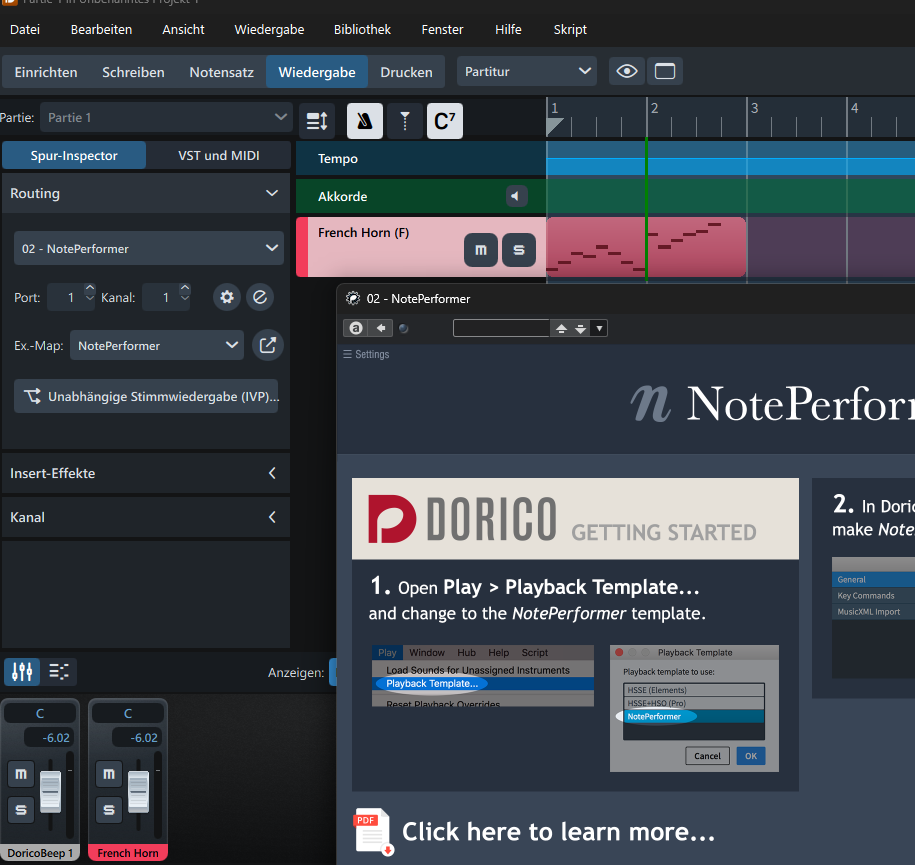Click the track height adjust icon
Screen dimensions: 915x865
coord(317,121)
